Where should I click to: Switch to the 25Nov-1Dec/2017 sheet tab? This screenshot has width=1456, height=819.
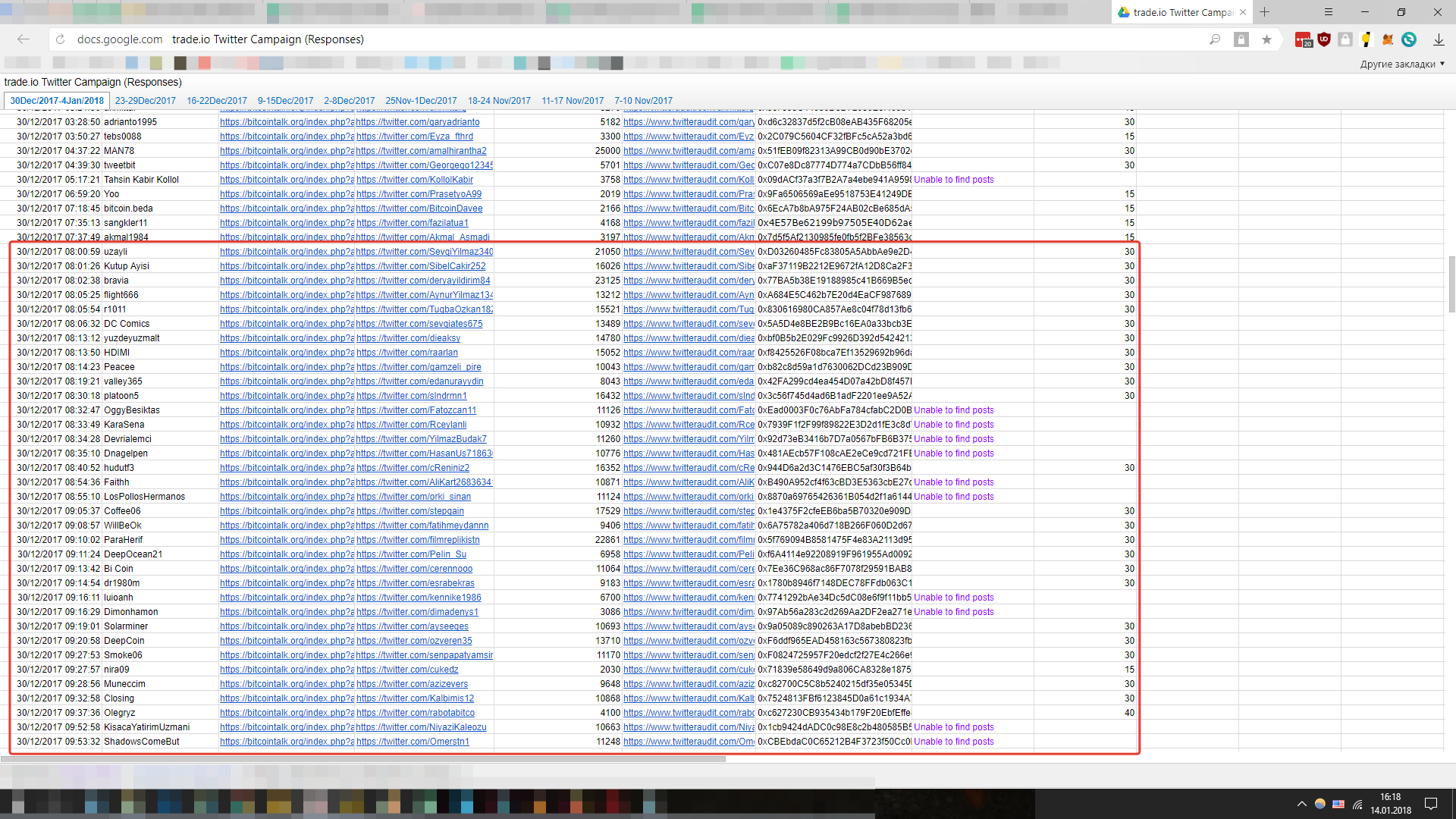coord(421,101)
